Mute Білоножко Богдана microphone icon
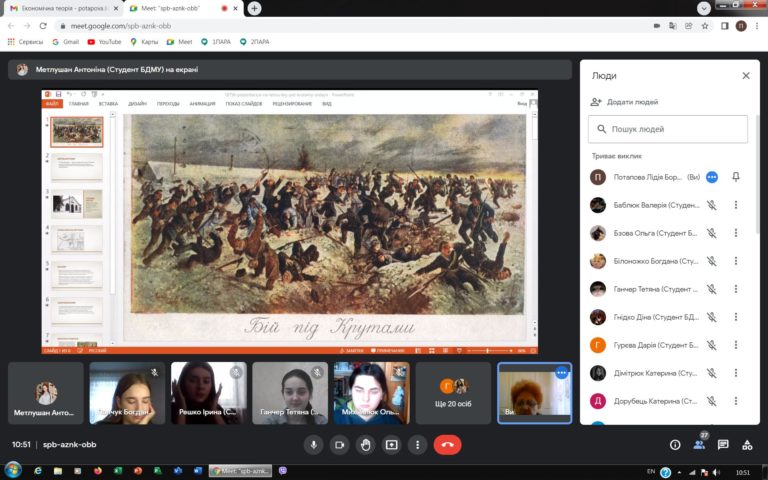 [712, 261]
